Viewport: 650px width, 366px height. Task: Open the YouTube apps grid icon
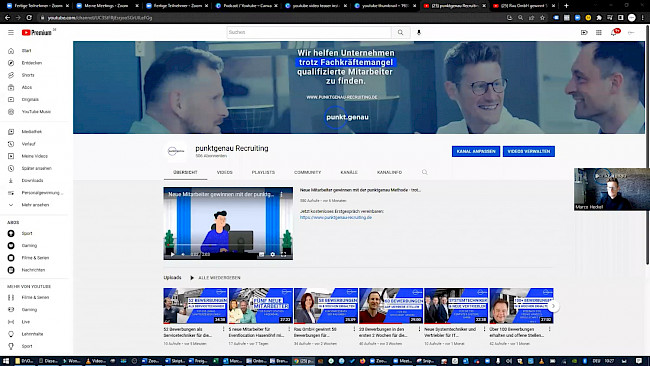click(x=599, y=32)
